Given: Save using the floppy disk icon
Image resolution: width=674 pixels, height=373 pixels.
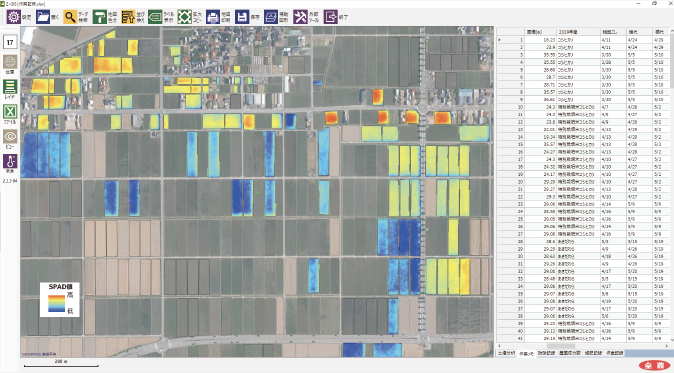Looking at the screenshot, I should click(x=242, y=17).
